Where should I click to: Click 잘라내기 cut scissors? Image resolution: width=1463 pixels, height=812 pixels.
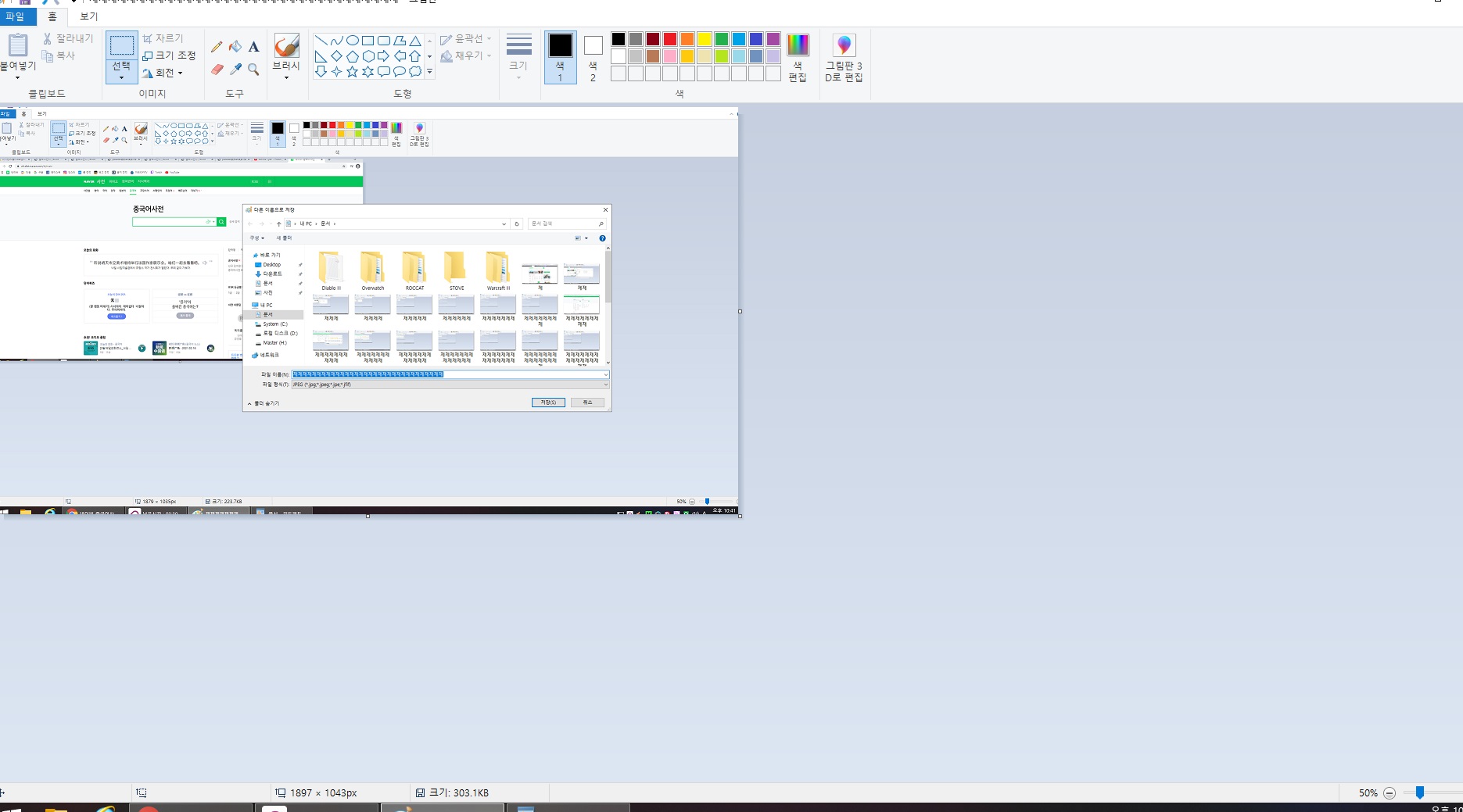[68, 38]
